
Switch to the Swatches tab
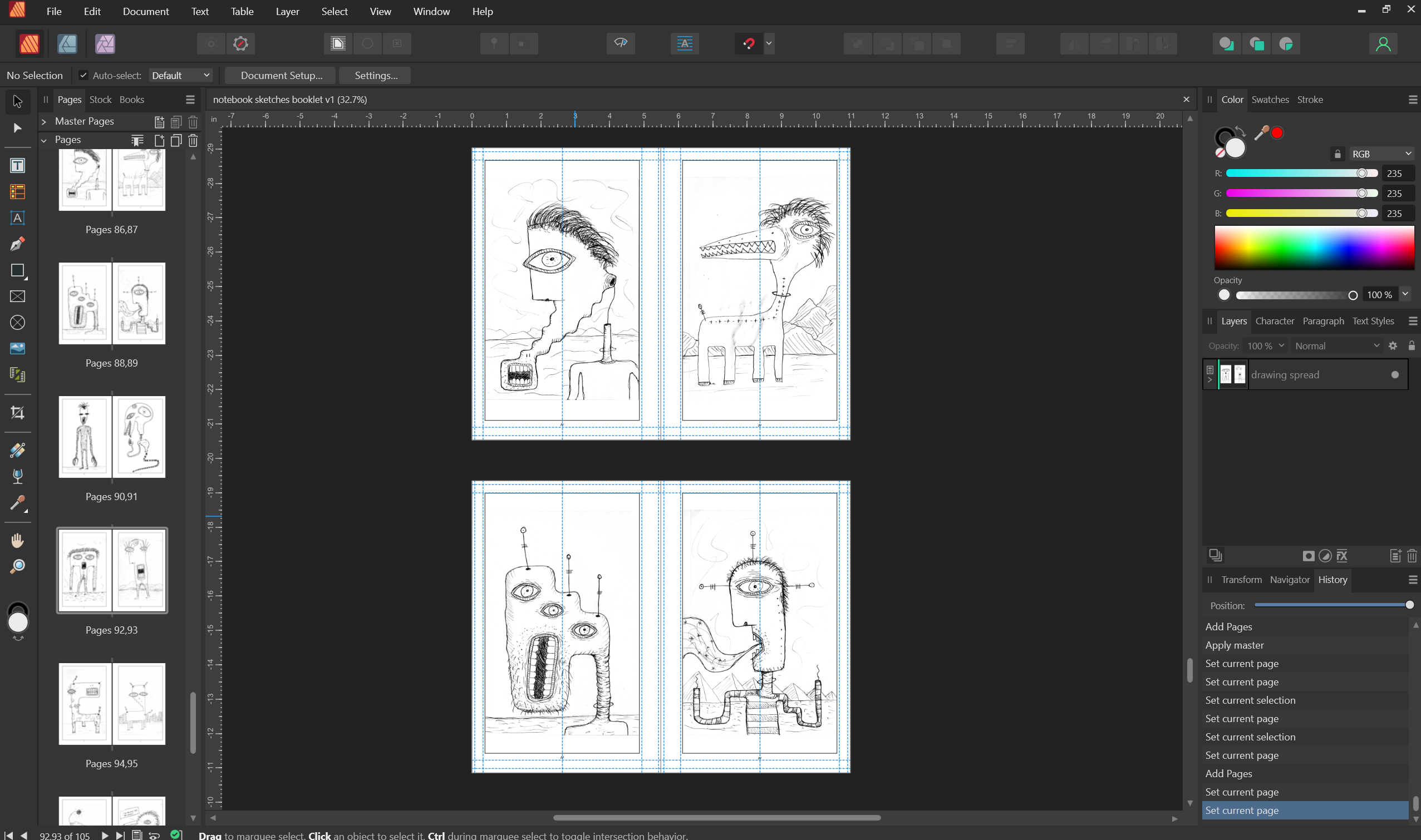click(1270, 100)
